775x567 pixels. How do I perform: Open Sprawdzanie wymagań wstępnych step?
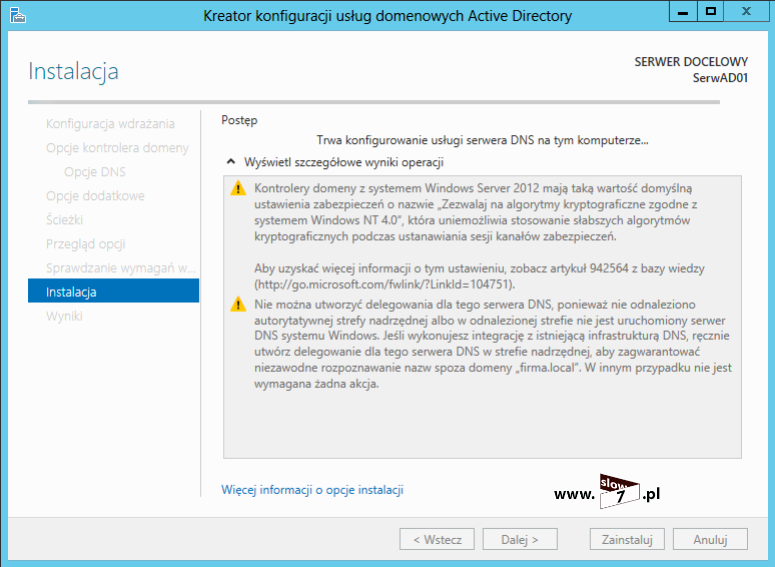click(121, 268)
